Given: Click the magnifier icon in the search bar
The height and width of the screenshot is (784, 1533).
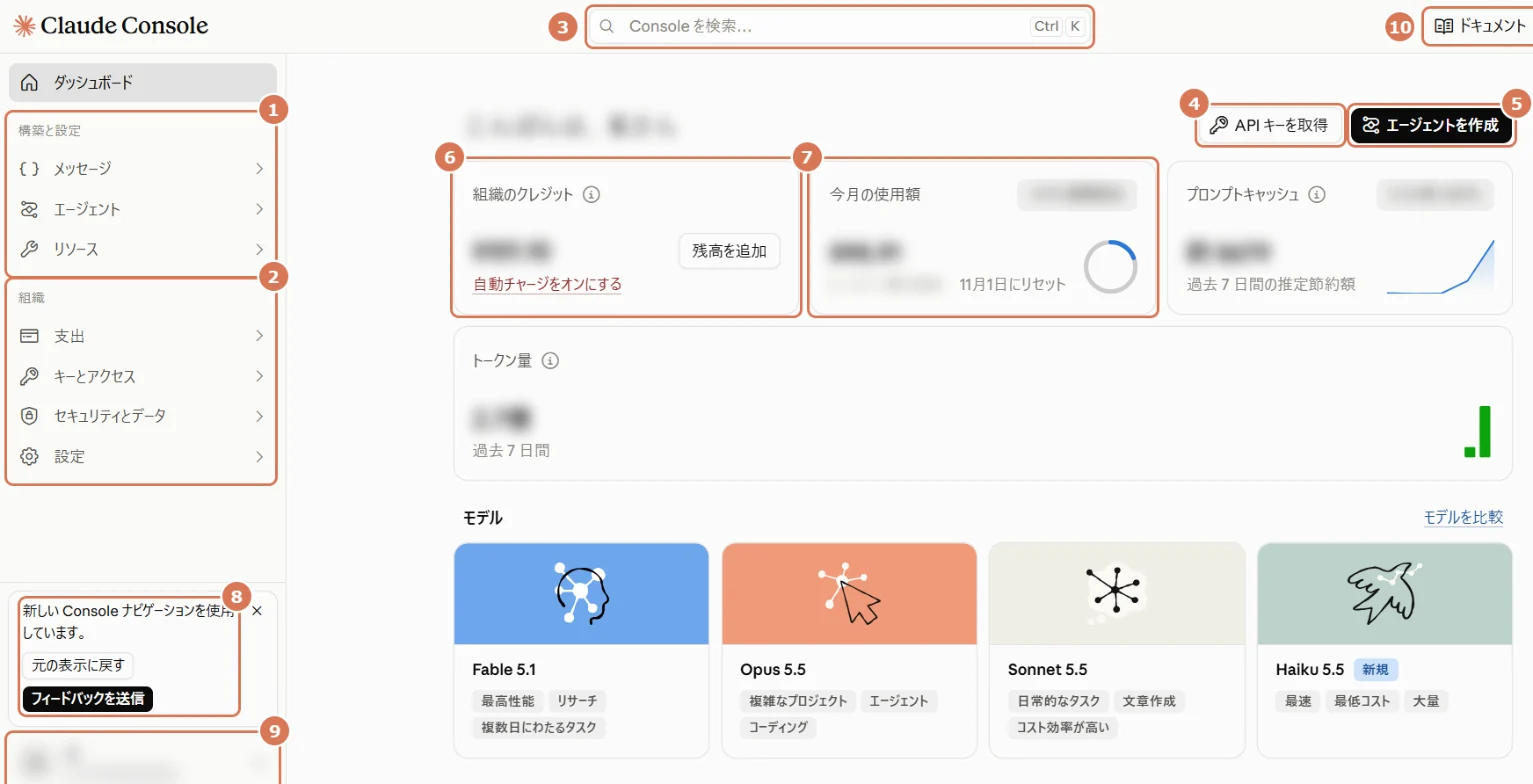Looking at the screenshot, I should (x=606, y=27).
